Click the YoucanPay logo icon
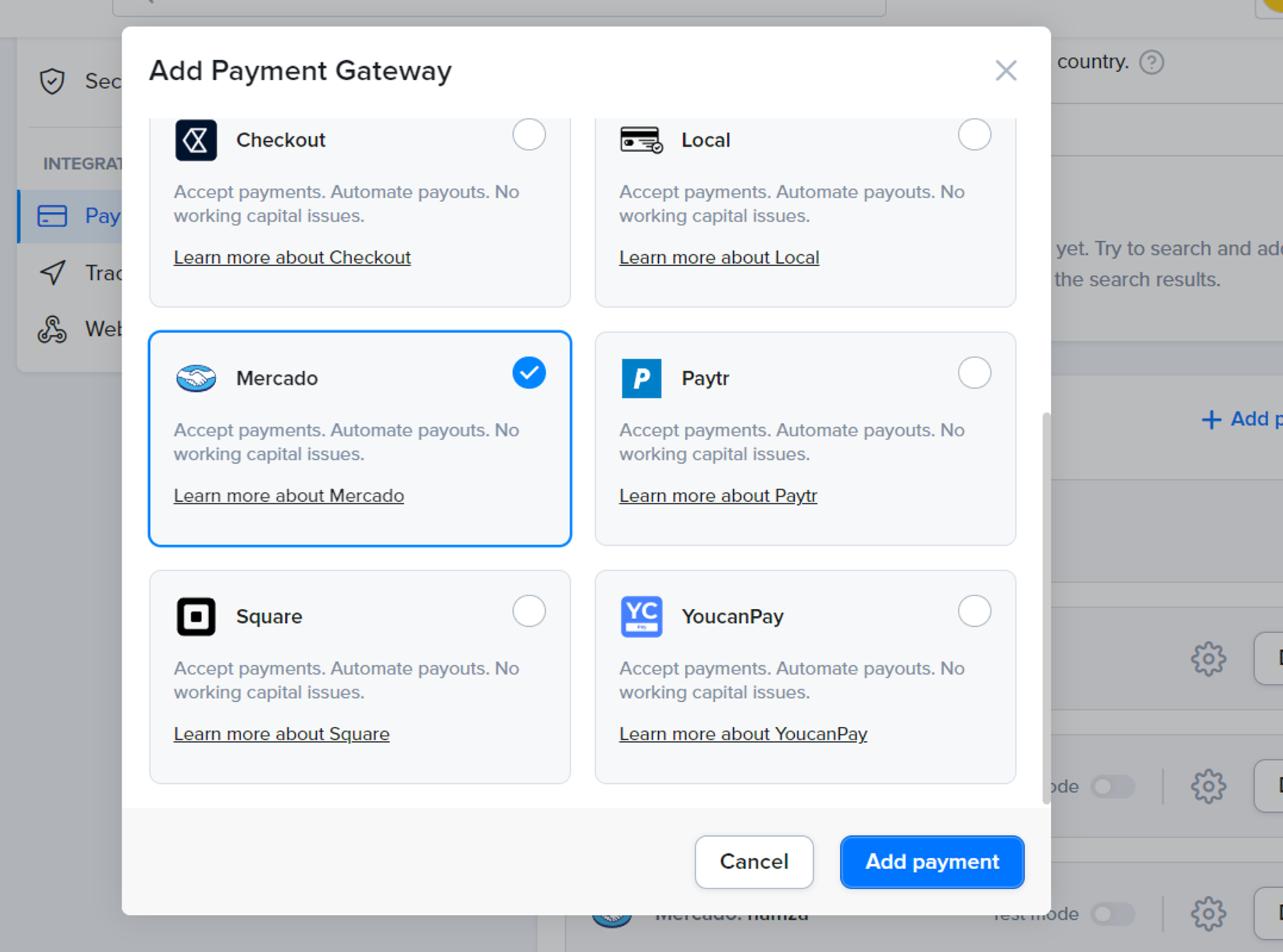1283x952 pixels. (641, 616)
